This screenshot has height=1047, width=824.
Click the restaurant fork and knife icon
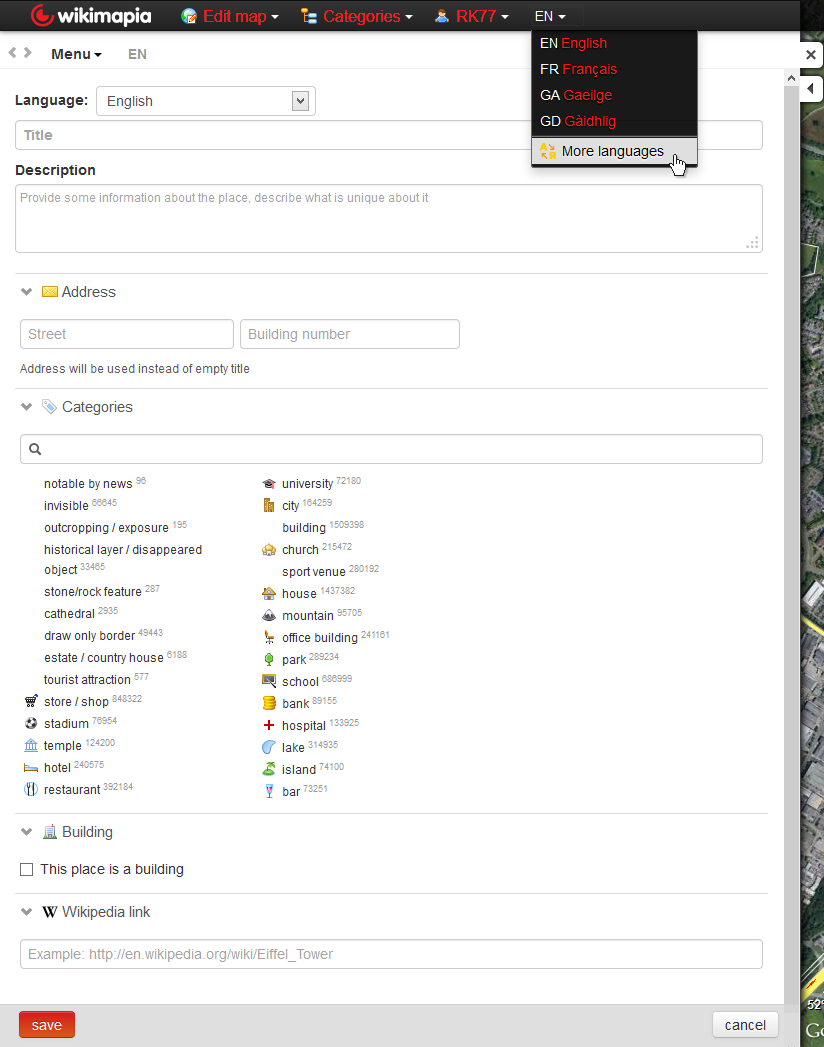31,789
